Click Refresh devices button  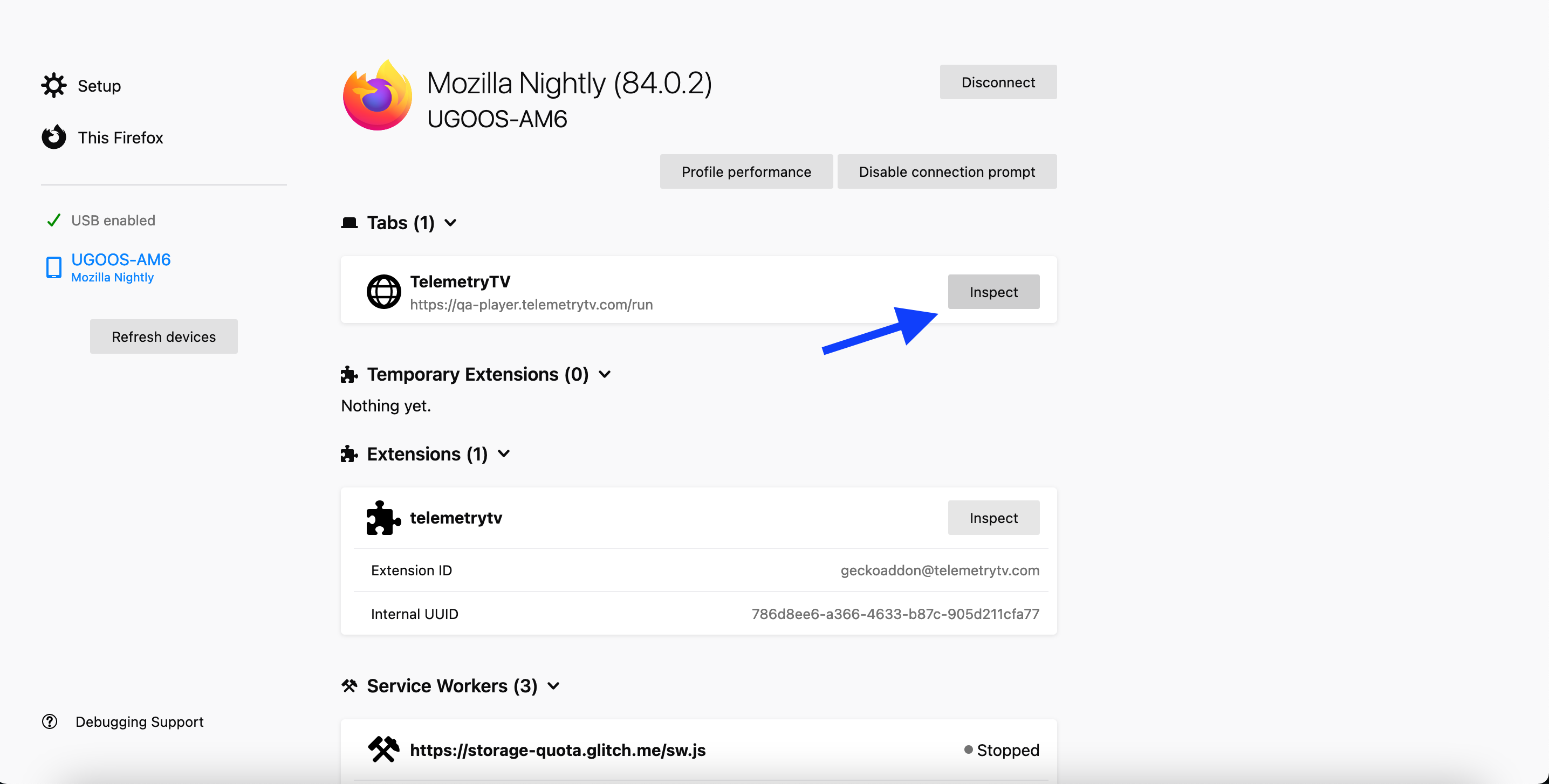pos(163,336)
